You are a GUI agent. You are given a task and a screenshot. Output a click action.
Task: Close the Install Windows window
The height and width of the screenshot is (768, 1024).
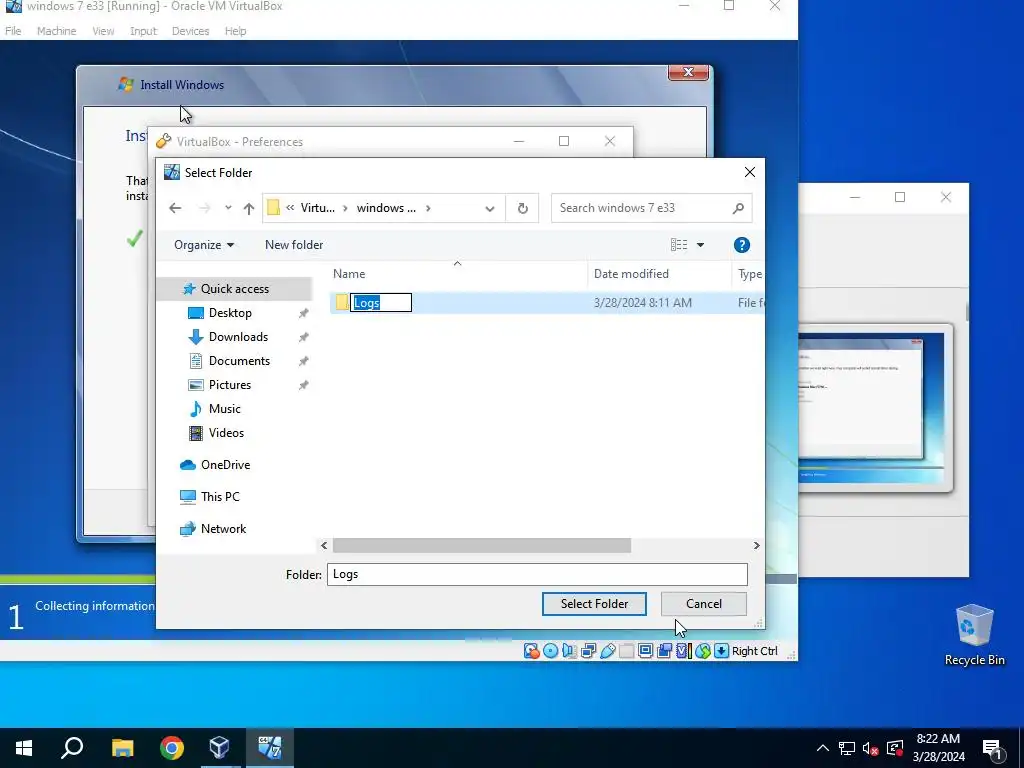(x=688, y=72)
